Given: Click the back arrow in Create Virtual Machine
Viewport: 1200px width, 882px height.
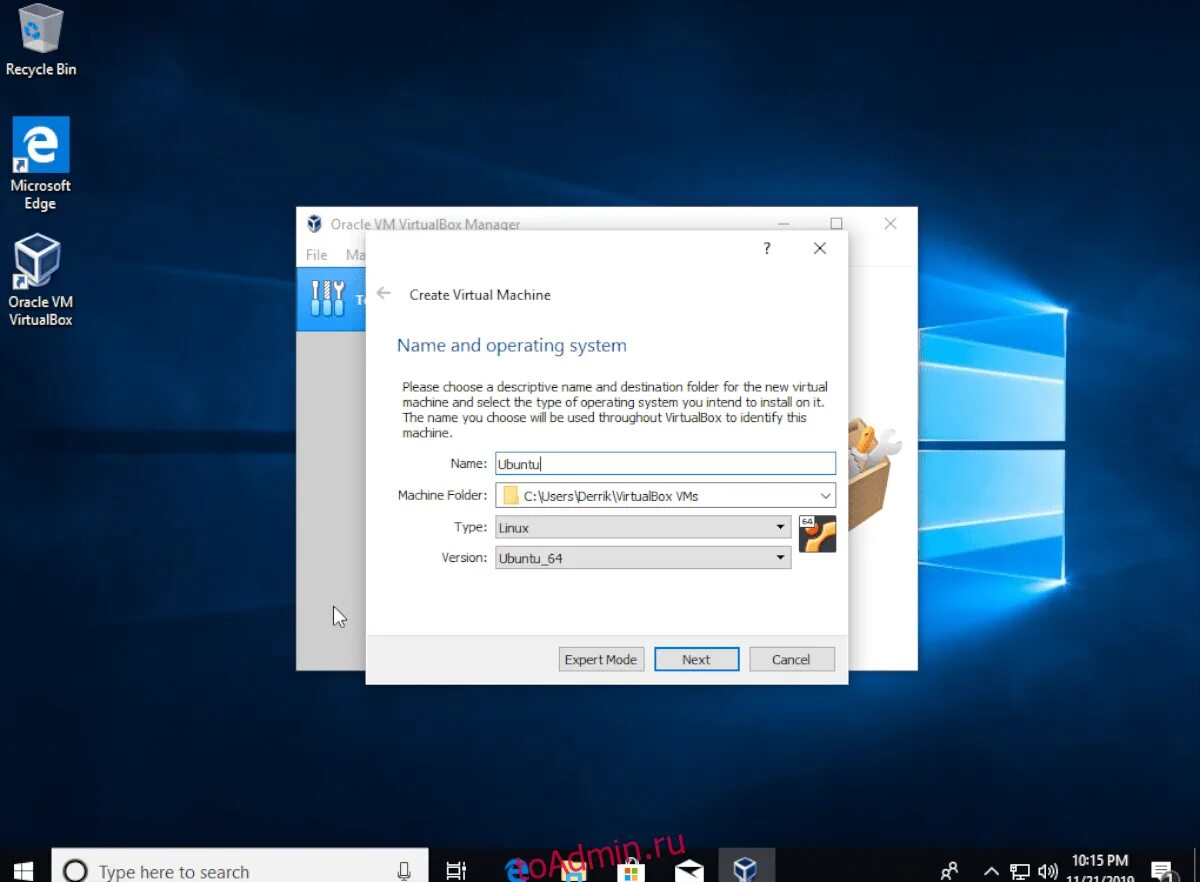Looking at the screenshot, I should 384,294.
